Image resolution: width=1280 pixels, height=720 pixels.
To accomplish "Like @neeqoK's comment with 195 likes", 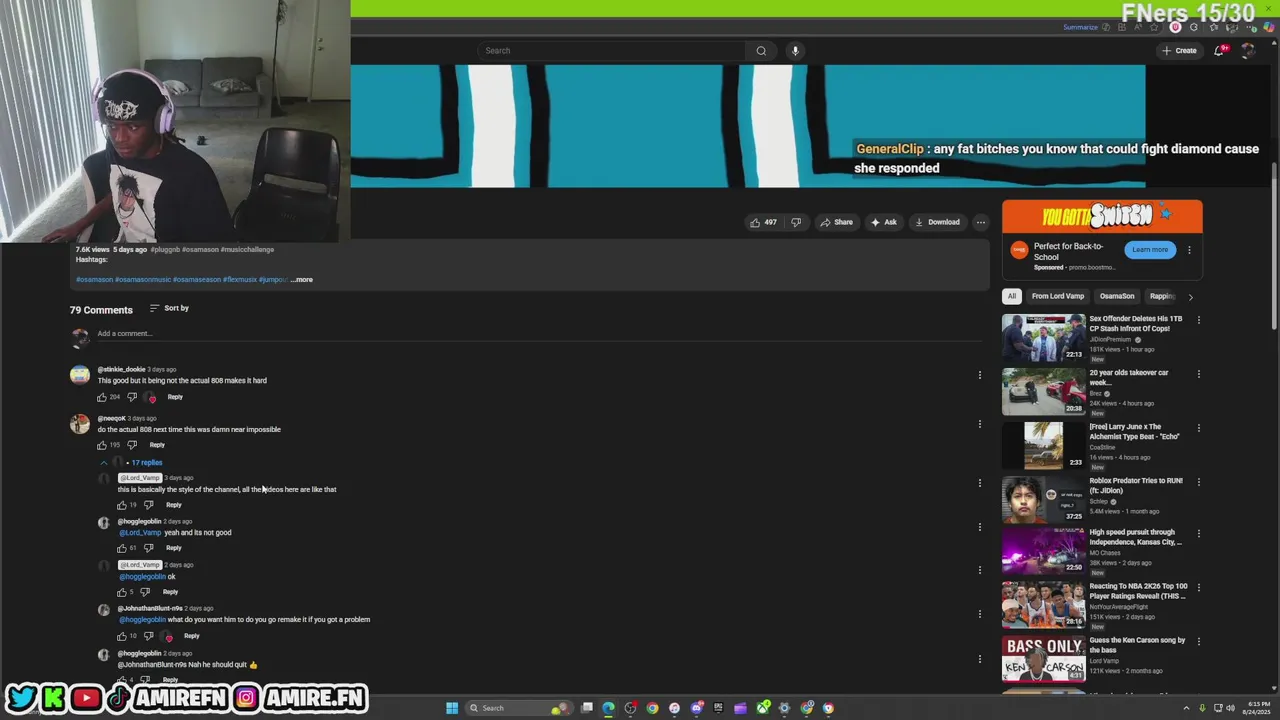I will point(102,445).
